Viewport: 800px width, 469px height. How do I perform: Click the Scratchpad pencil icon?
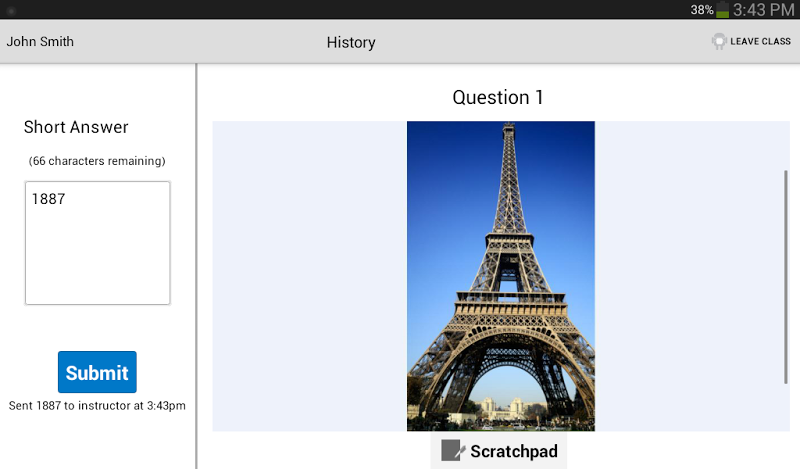[x=453, y=451]
